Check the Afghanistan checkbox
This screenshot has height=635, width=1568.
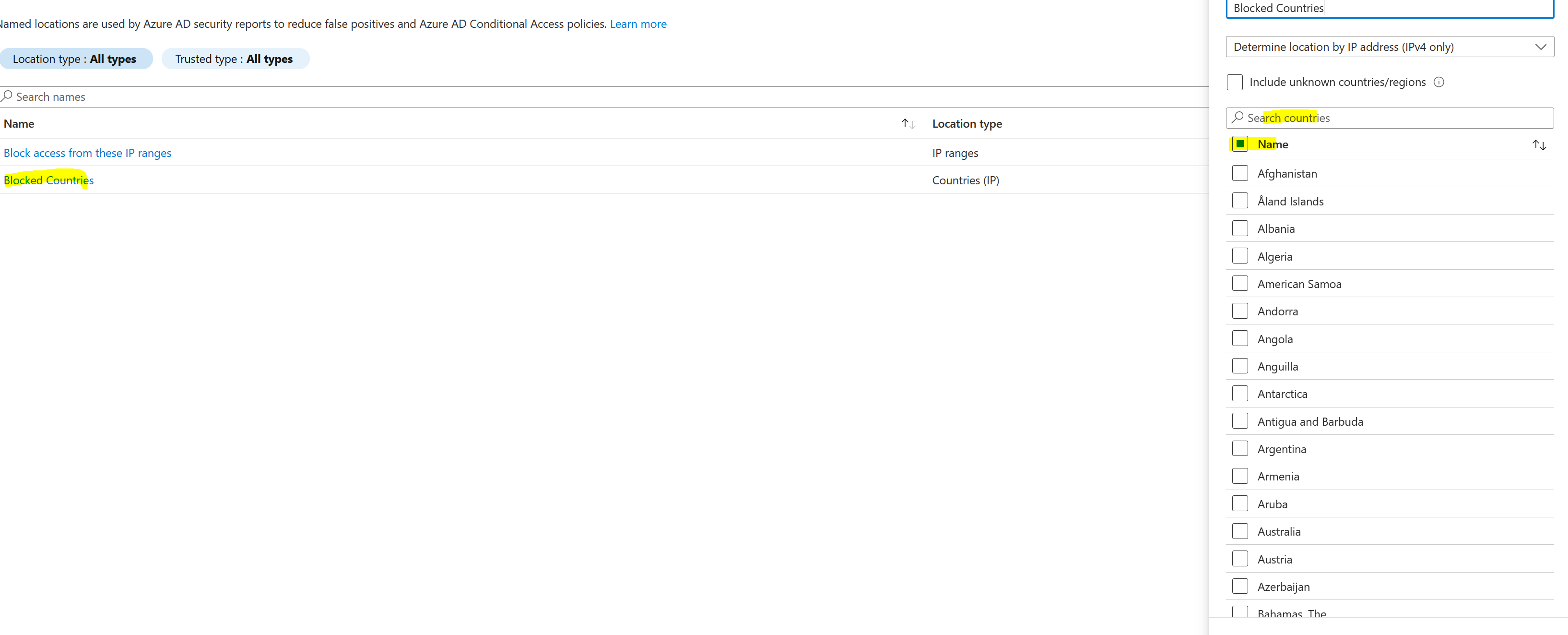[1240, 174]
